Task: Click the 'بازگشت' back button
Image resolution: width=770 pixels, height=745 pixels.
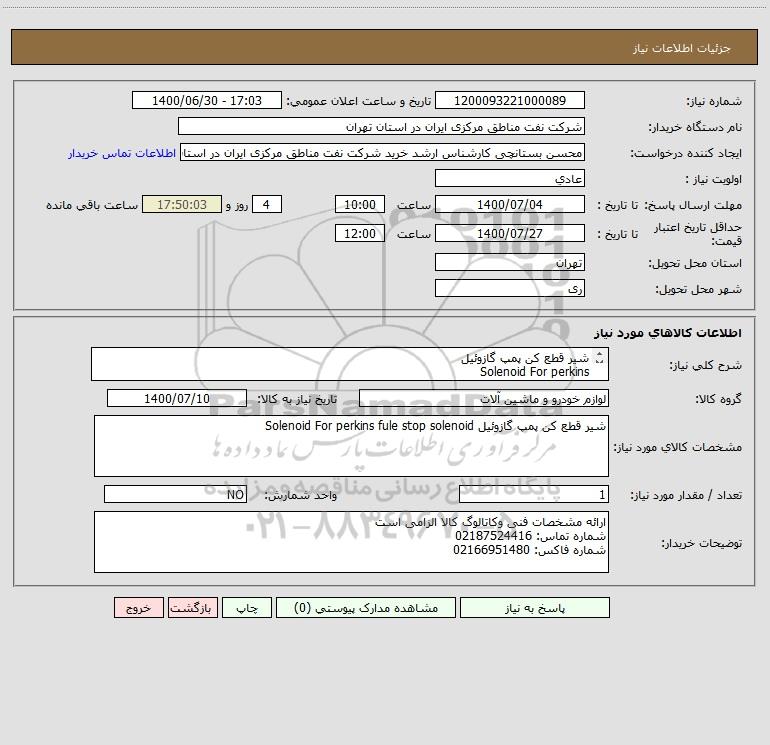Action: tap(192, 607)
